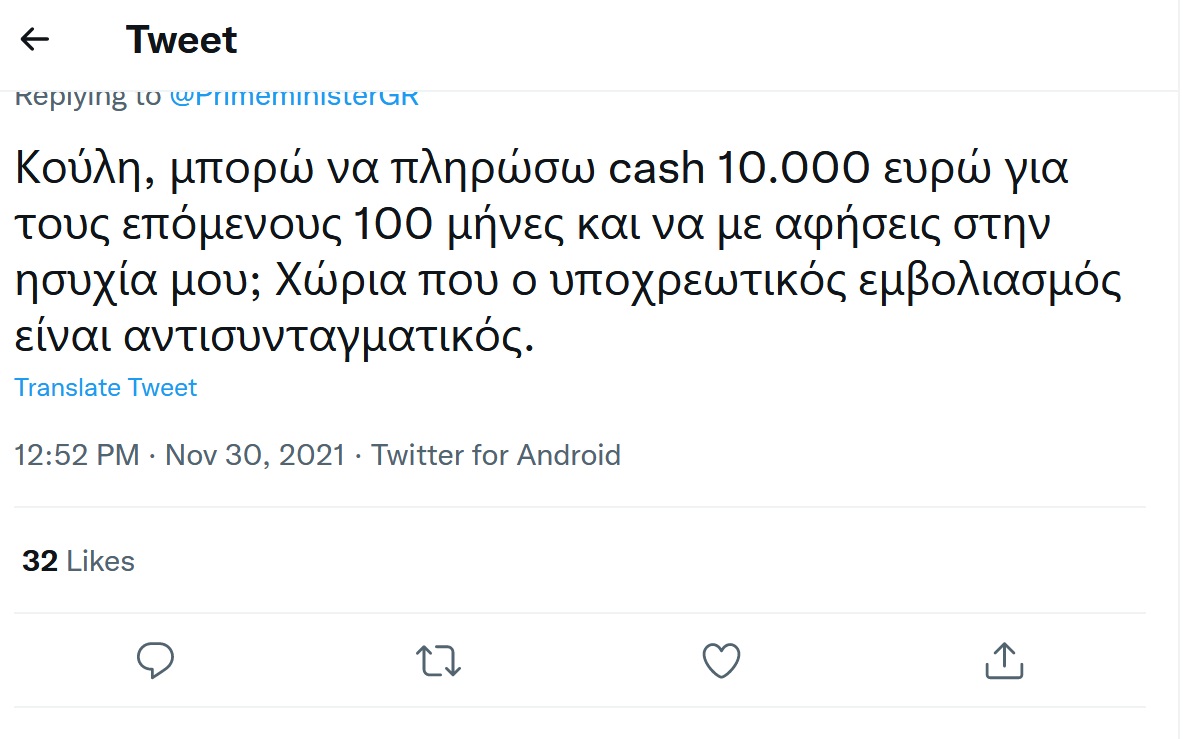Click the Translate Tweet link
This screenshot has width=1183, height=739.
tap(106, 388)
